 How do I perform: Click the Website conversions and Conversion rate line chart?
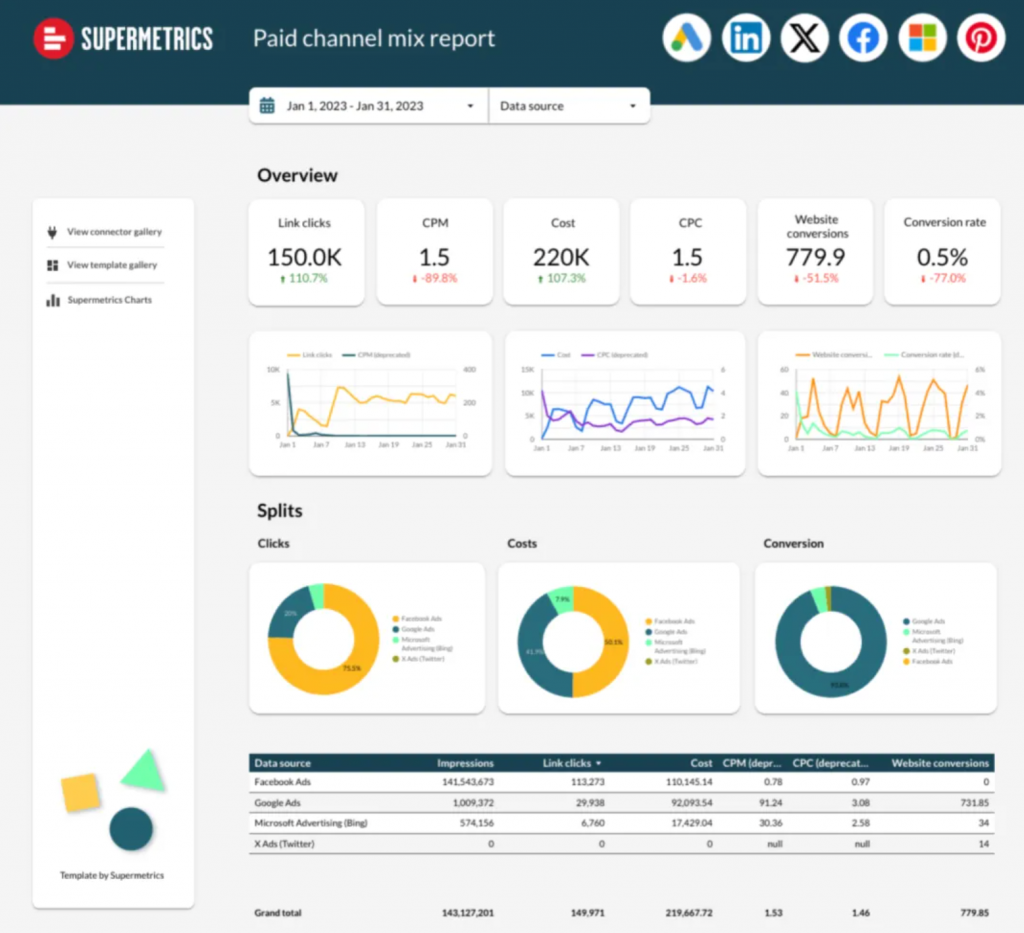point(879,403)
